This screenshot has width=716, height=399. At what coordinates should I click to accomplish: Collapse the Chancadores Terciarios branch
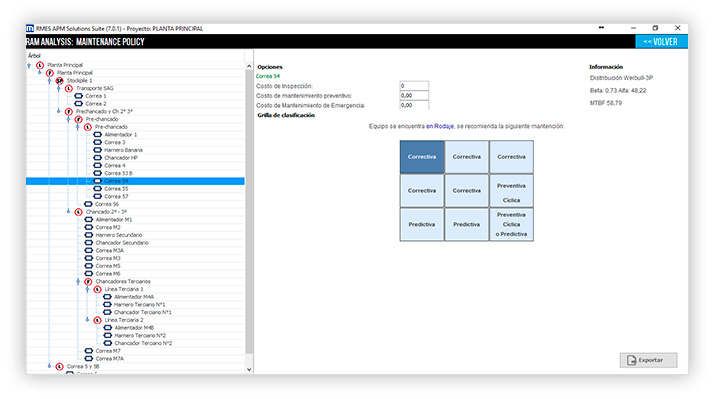point(78,282)
